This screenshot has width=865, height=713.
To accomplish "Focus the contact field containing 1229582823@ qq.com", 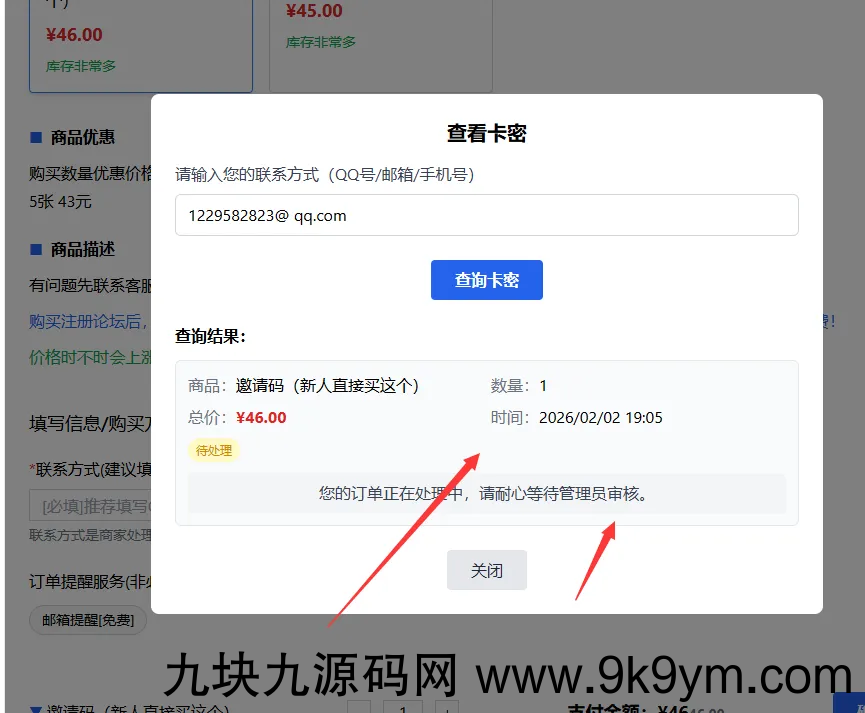I will pyautogui.click(x=486, y=215).
